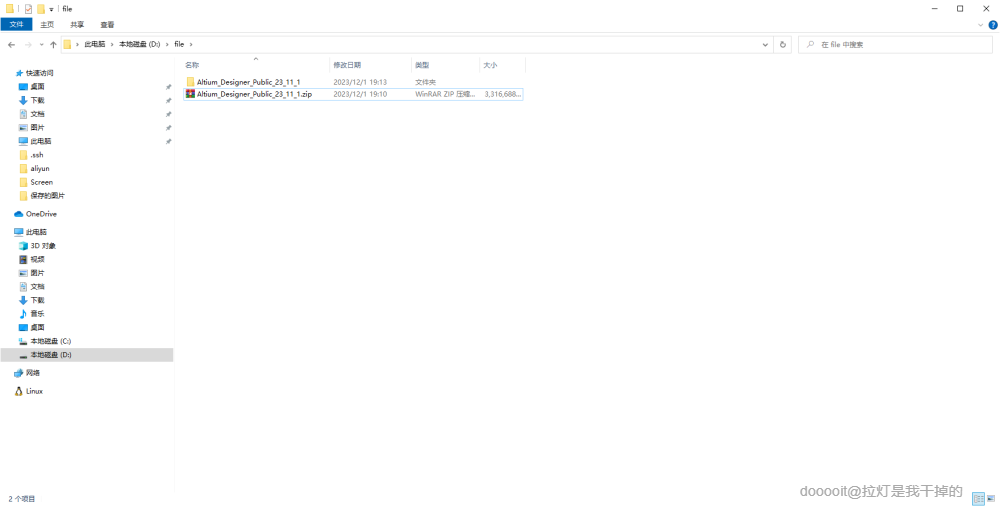Screen dimensions: 1000x506
Task: Click the search box 在 file 中搜索
Action: (x=895, y=45)
